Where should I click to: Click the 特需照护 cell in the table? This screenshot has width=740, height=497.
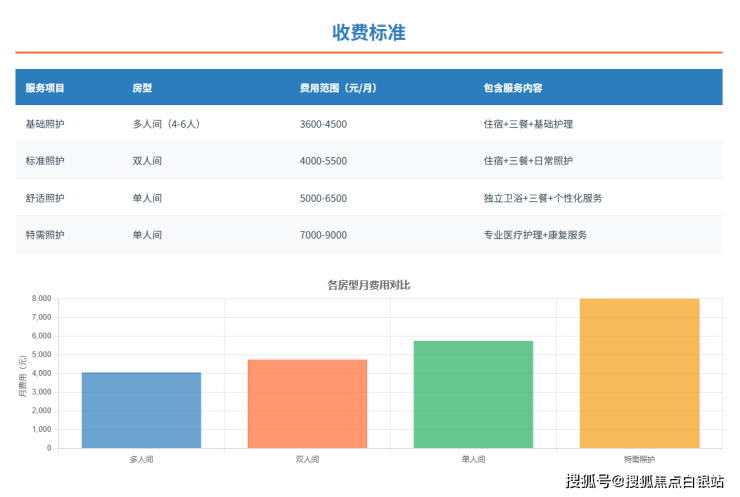pyautogui.click(x=45, y=235)
